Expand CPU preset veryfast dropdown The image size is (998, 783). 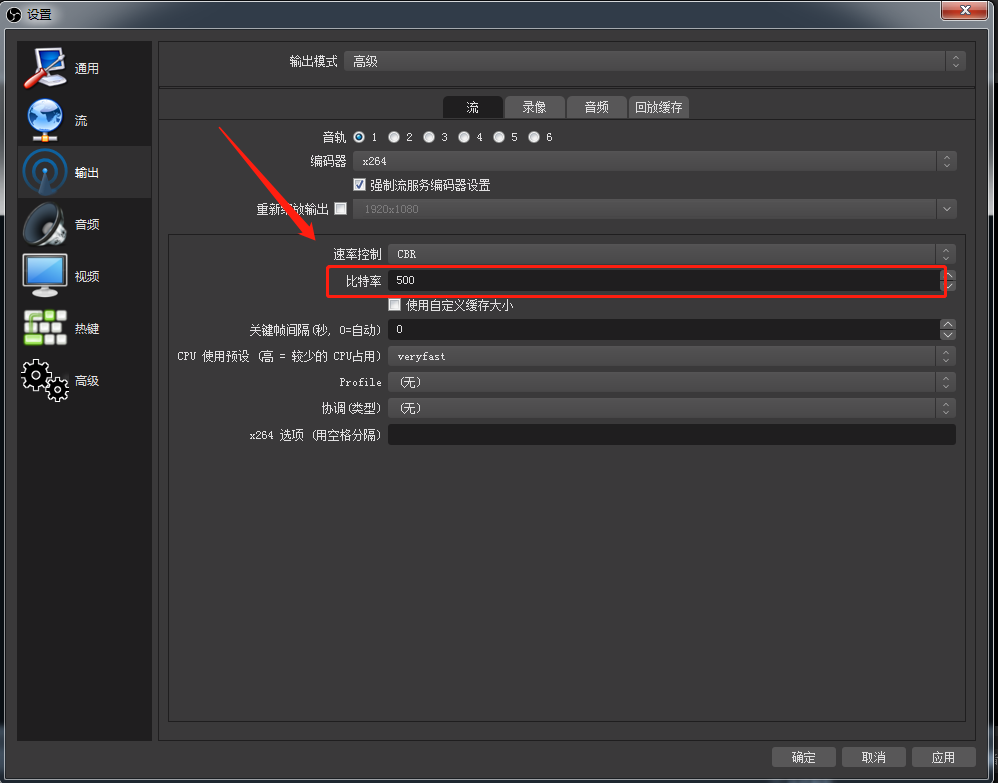pyautogui.click(x=671, y=356)
